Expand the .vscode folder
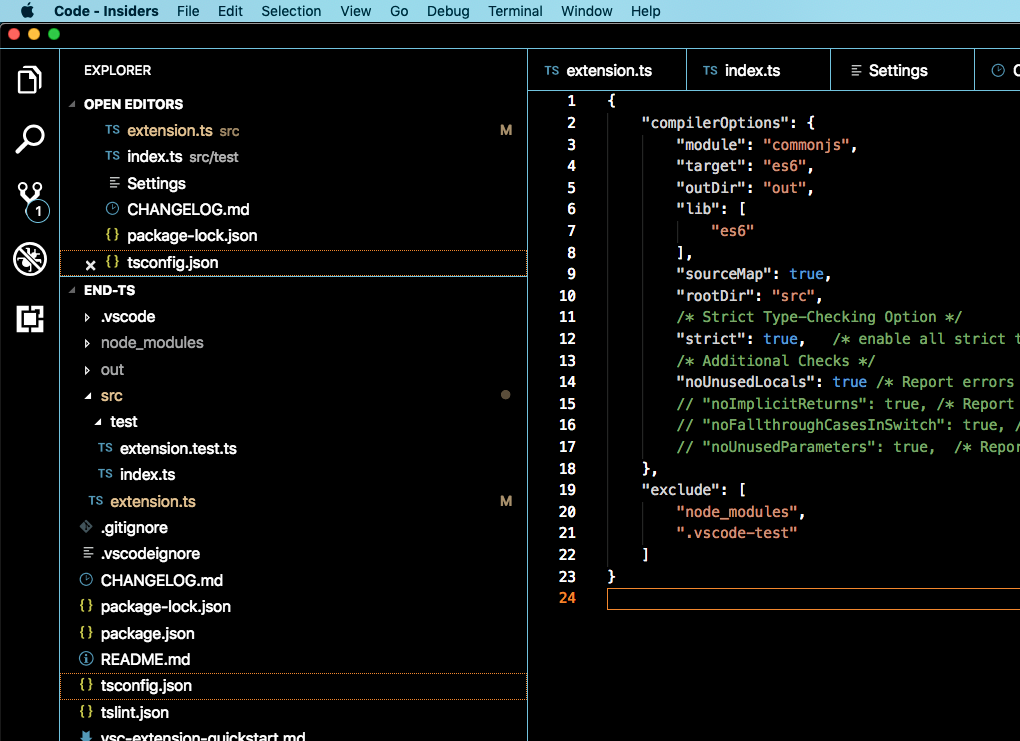Screen dimensions: 1020x741 click(x=87, y=316)
